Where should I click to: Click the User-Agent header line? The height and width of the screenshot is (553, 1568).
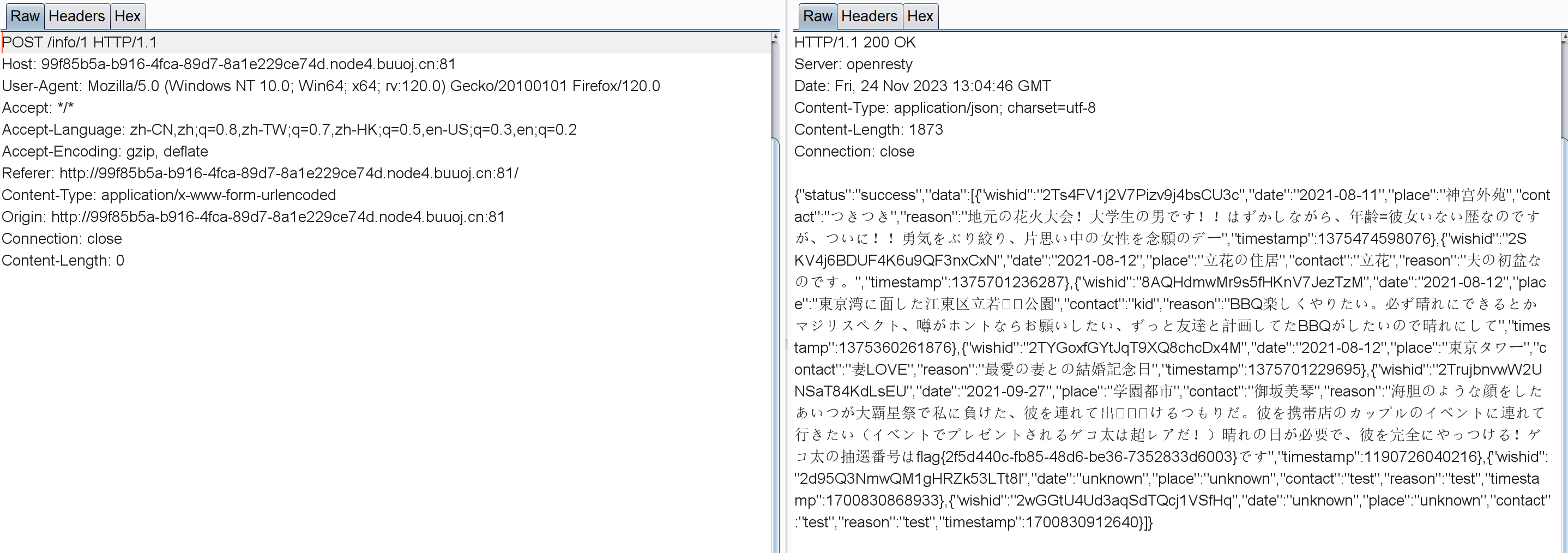[x=330, y=86]
